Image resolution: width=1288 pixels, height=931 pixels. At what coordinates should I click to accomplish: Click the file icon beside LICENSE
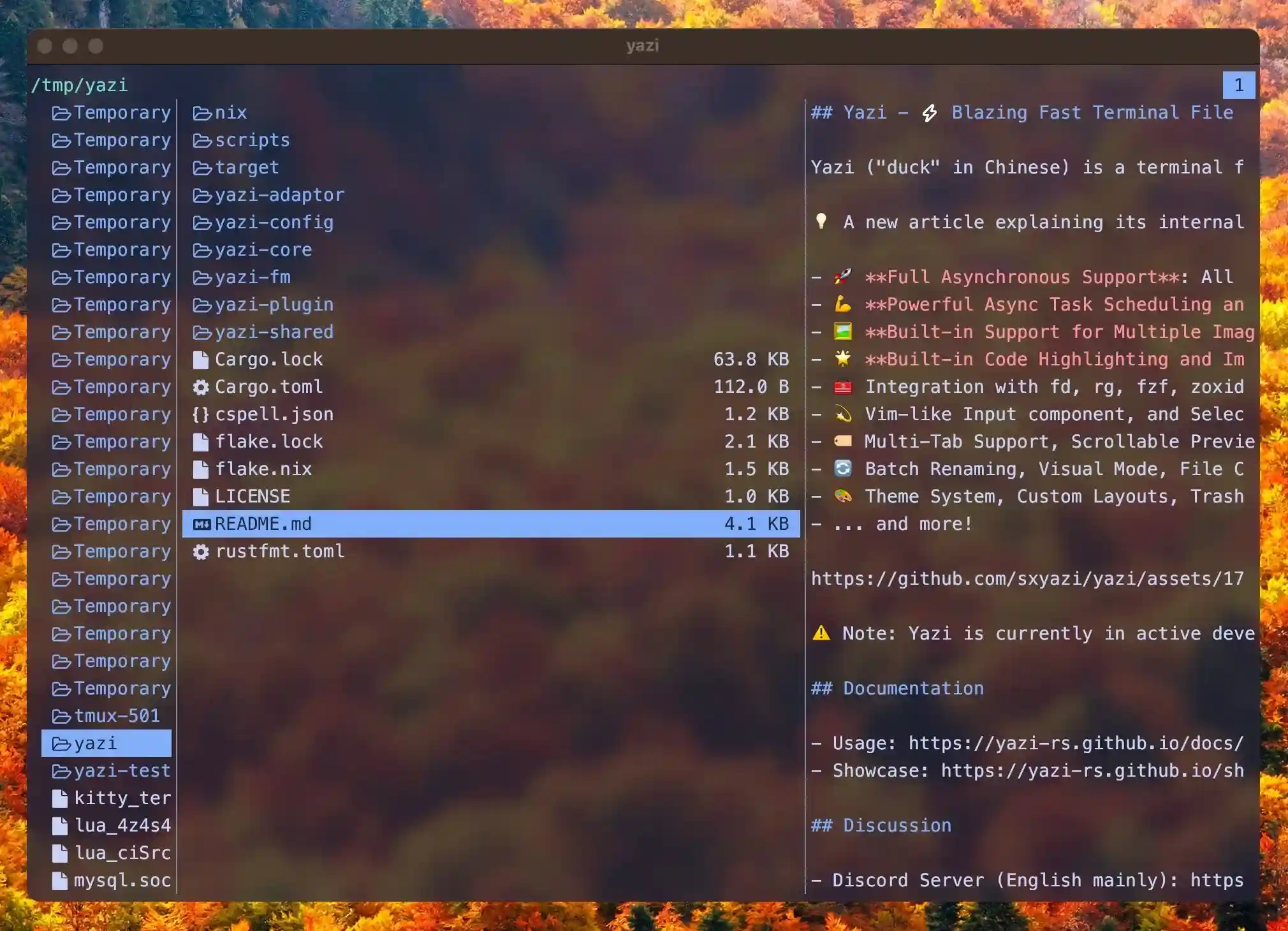[201, 497]
